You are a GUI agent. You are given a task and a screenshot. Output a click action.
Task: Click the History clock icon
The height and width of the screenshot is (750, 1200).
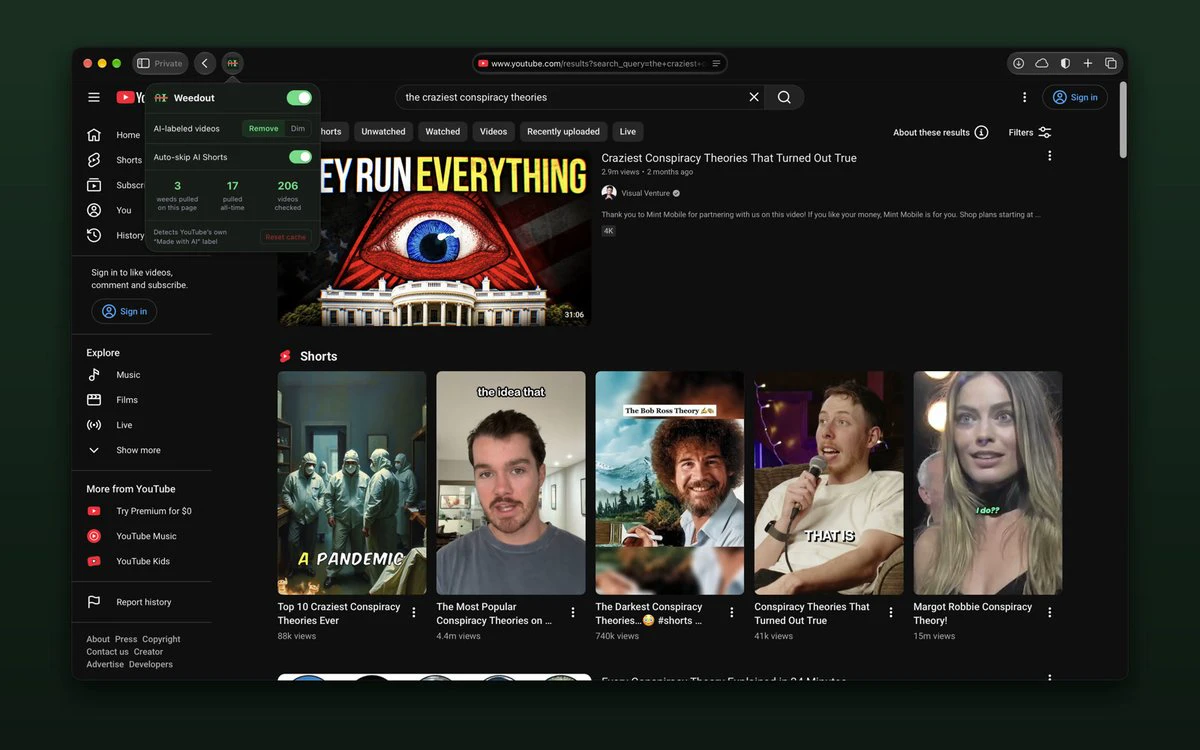click(94, 235)
